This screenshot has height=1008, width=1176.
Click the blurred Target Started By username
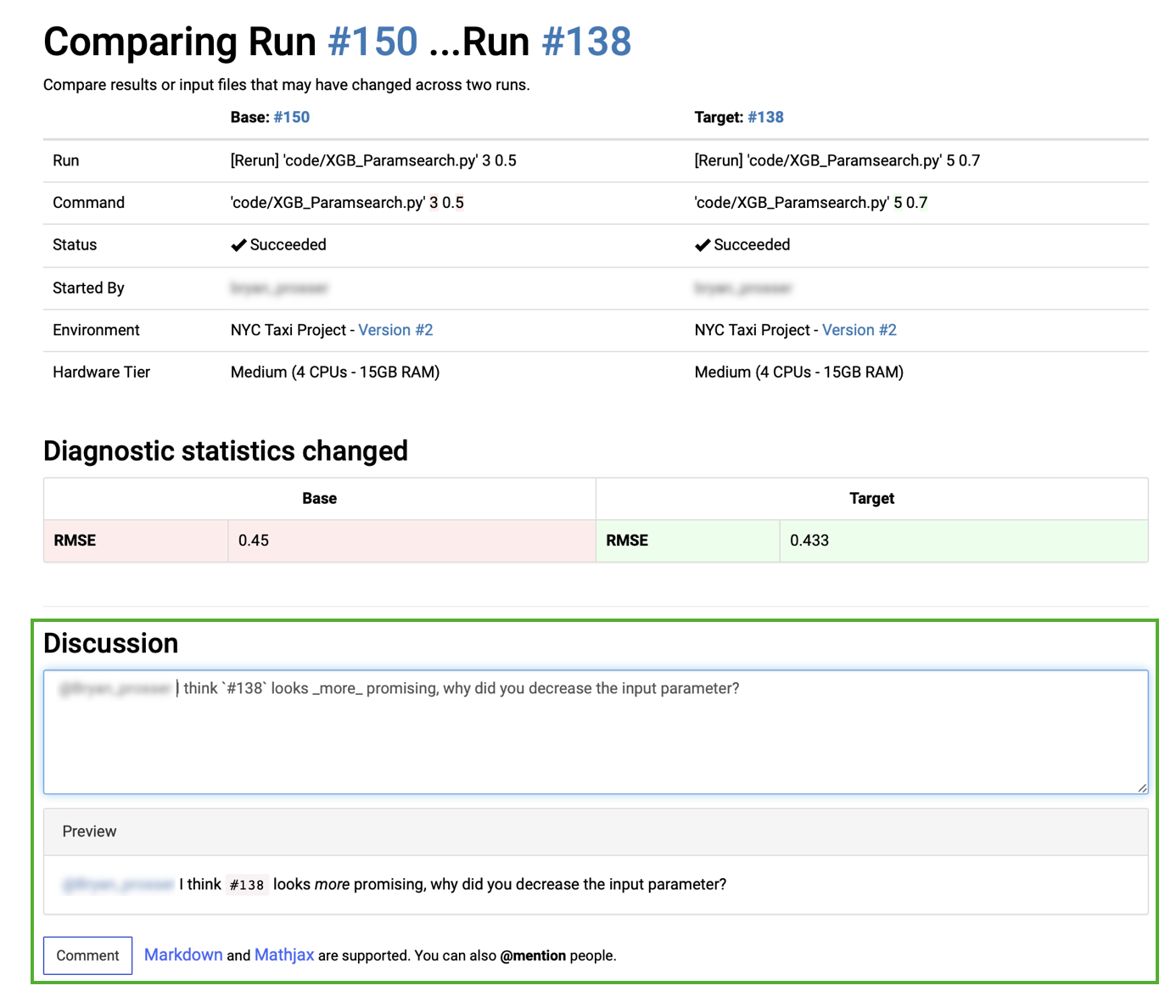coord(743,288)
